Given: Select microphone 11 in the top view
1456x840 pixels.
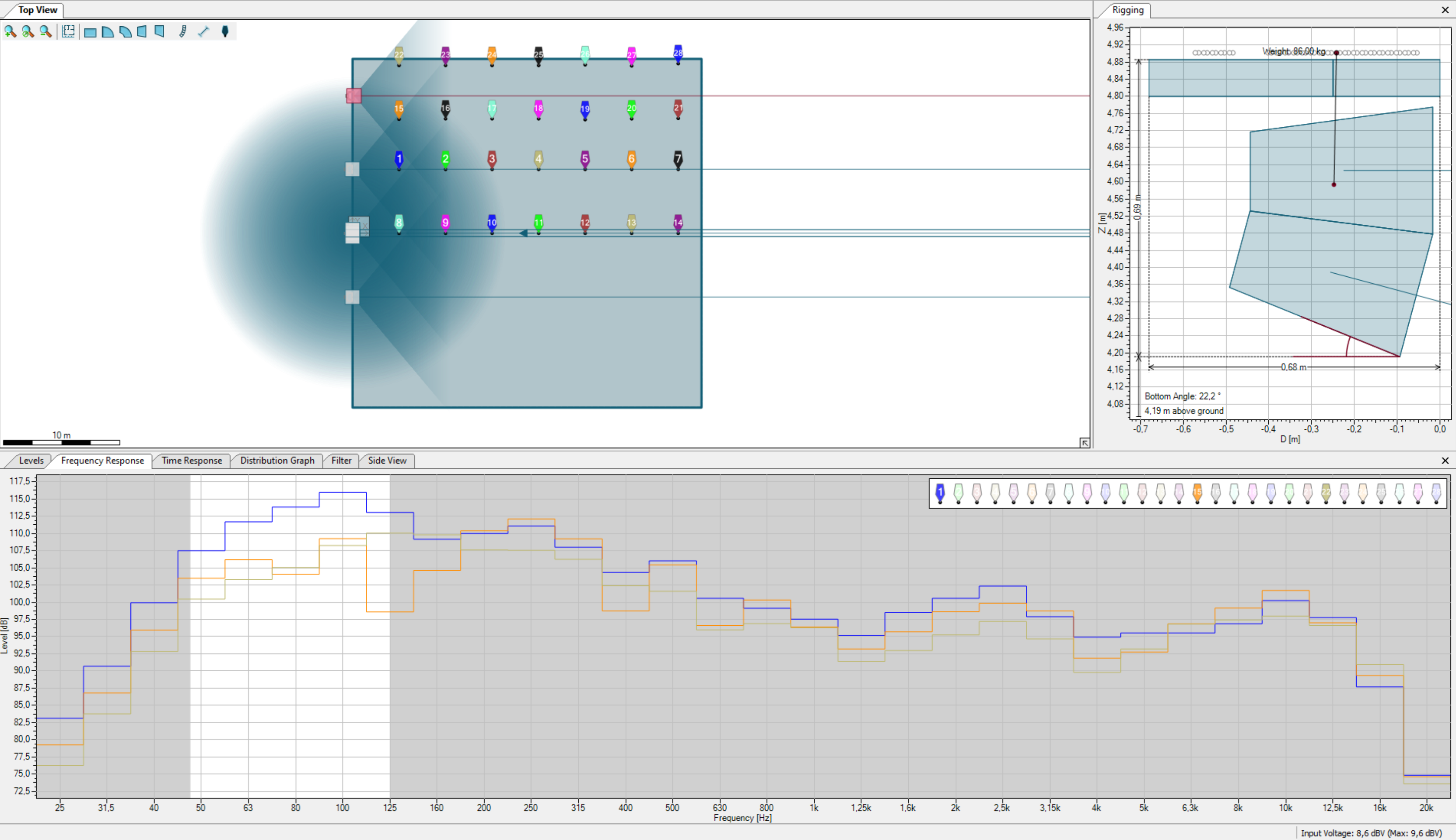Looking at the screenshot, I should click(539, 223).
